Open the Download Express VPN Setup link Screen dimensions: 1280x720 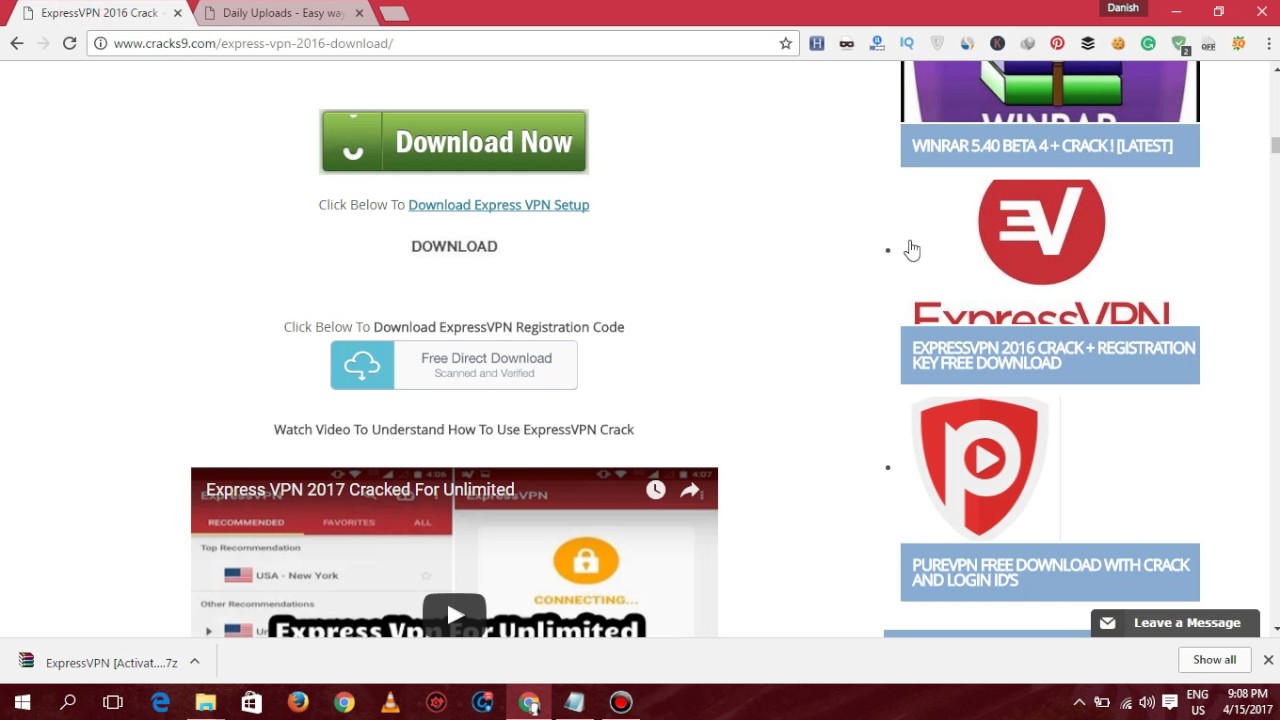point(498,204)
